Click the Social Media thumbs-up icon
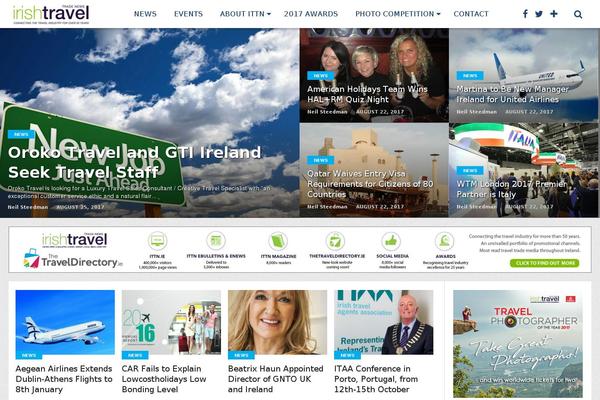 [x=391, y=241]
